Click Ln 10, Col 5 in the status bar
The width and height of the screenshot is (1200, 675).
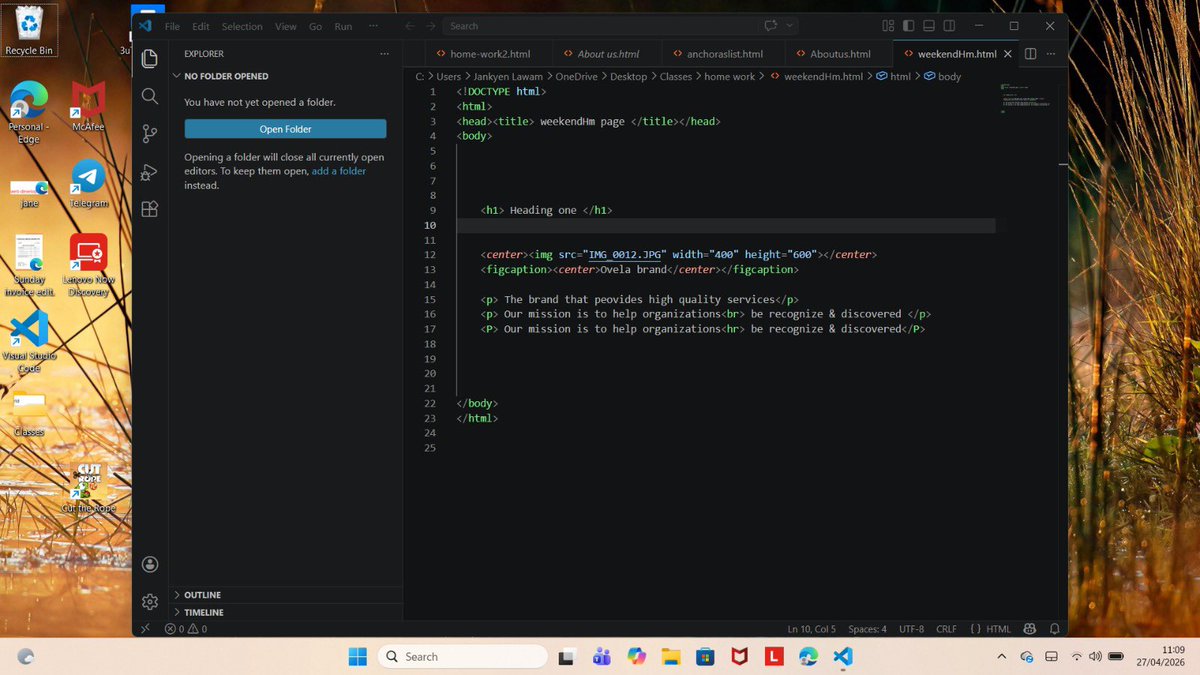point(811,629)
